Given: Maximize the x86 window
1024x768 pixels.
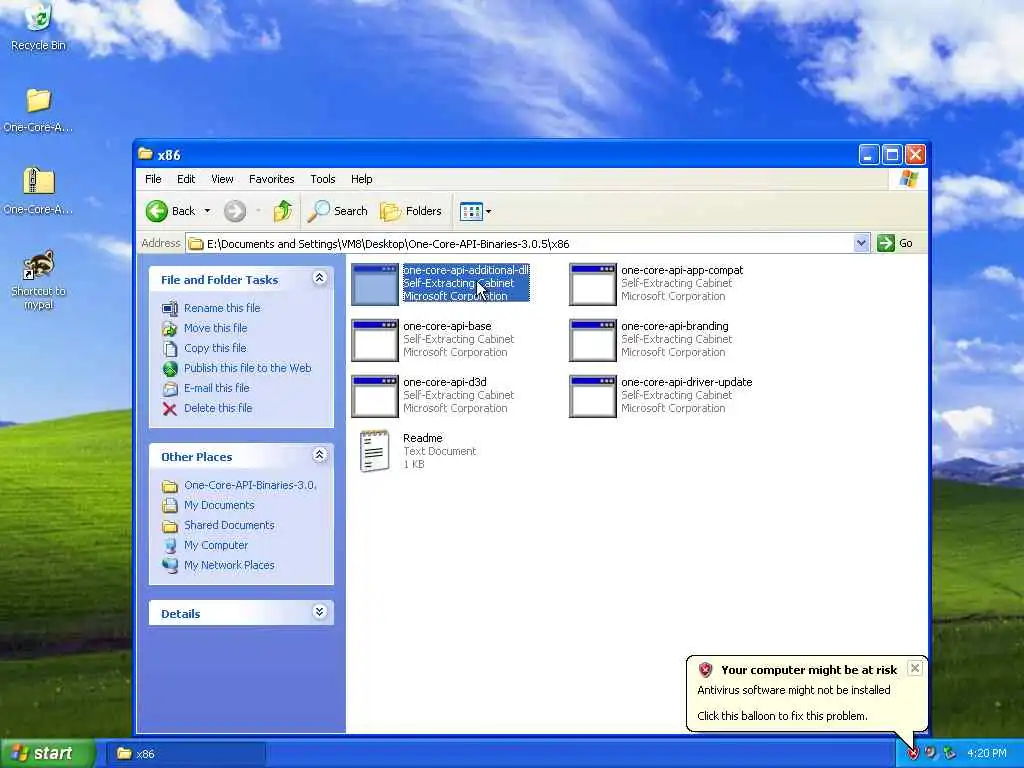Looking at the screenshot, I should pyautogui.click(x=892, y=155).
